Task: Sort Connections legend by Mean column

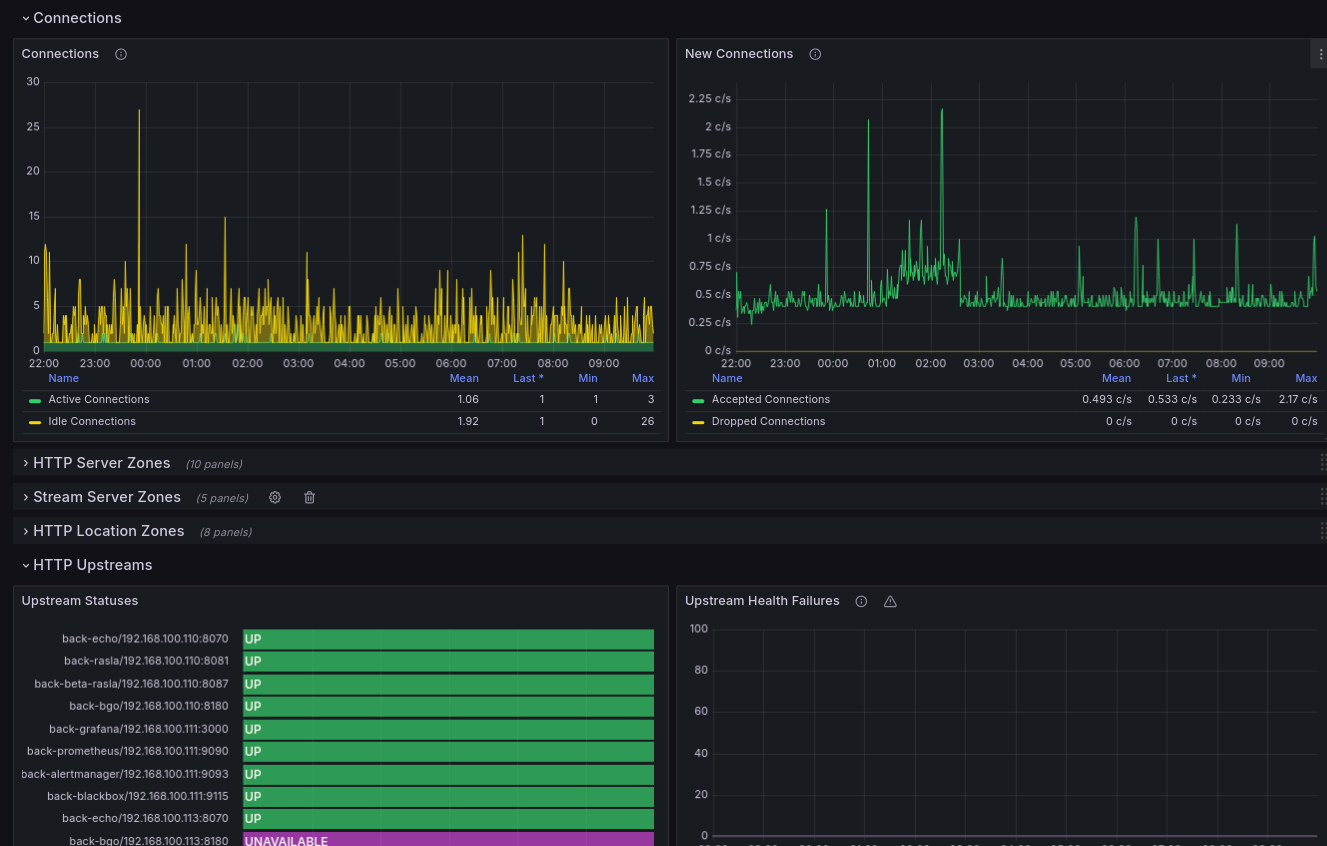Action: click(464, 378)
